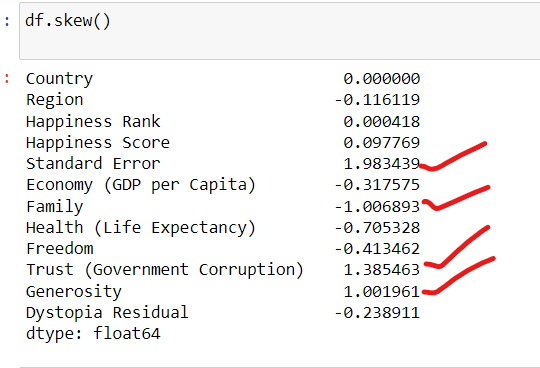Click the Freedom value -0.413462
The height and width of the screenshot is (368, 540).
pos(377,249)
